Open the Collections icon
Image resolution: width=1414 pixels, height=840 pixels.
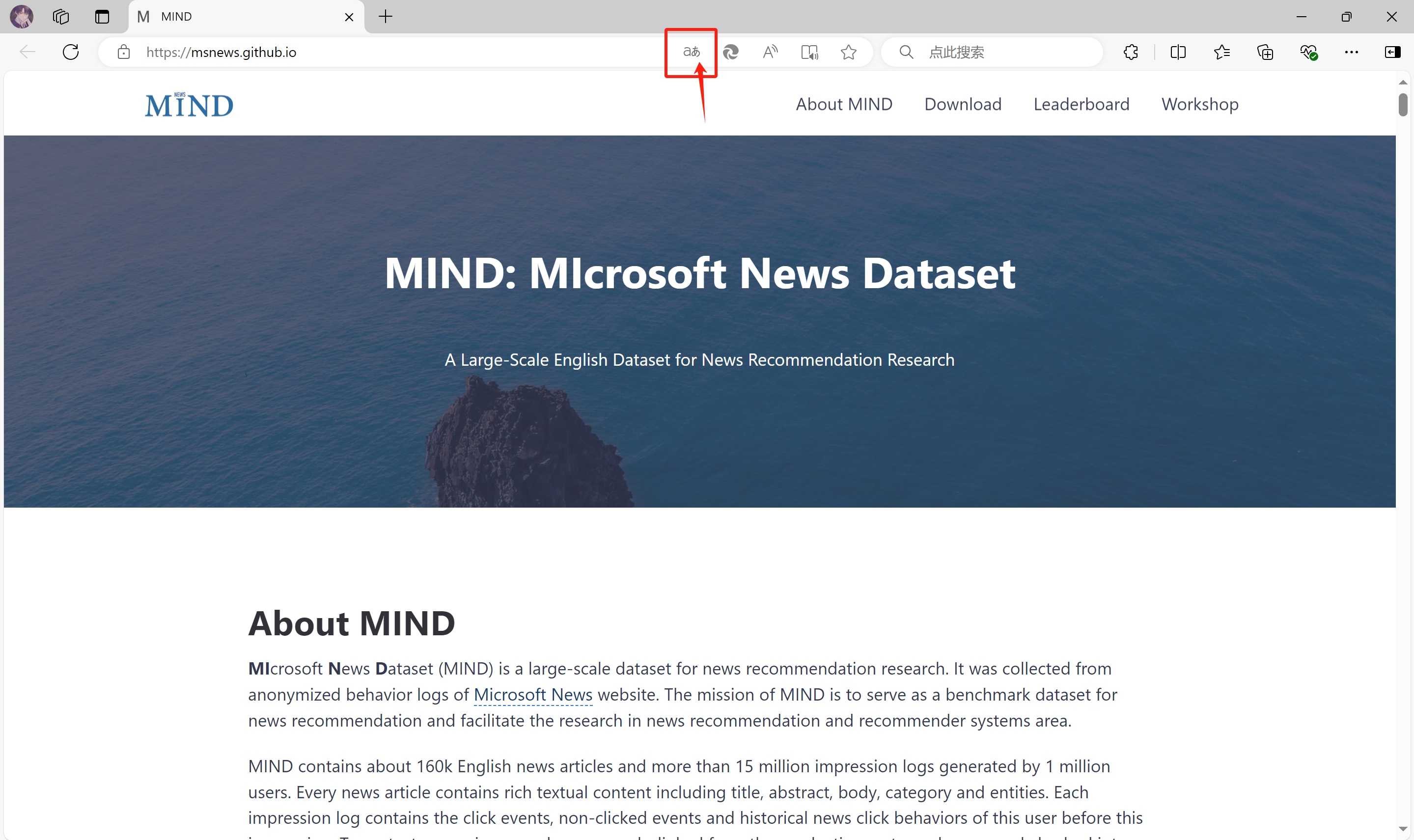1265,52
